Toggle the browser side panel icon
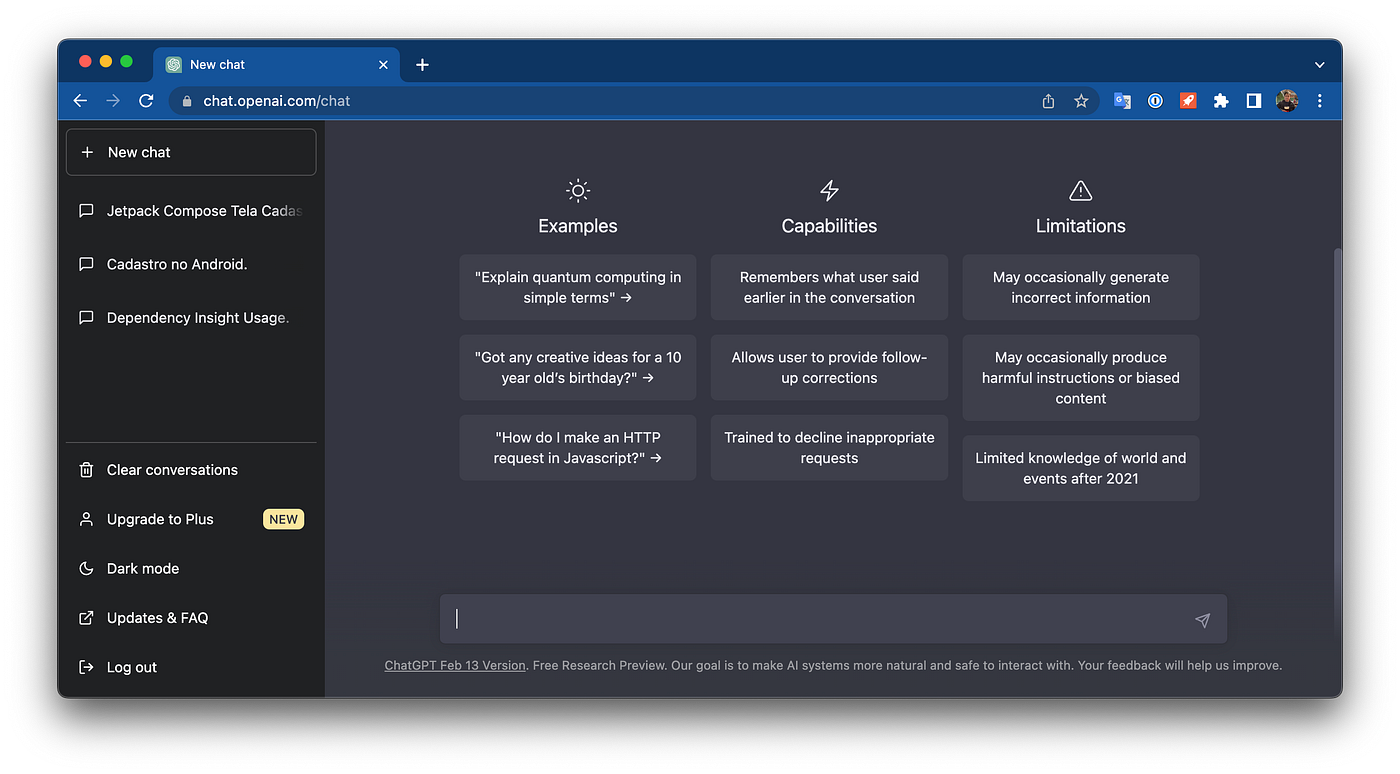Viewport: 1400px width, 774px height. click(1254, 101)
